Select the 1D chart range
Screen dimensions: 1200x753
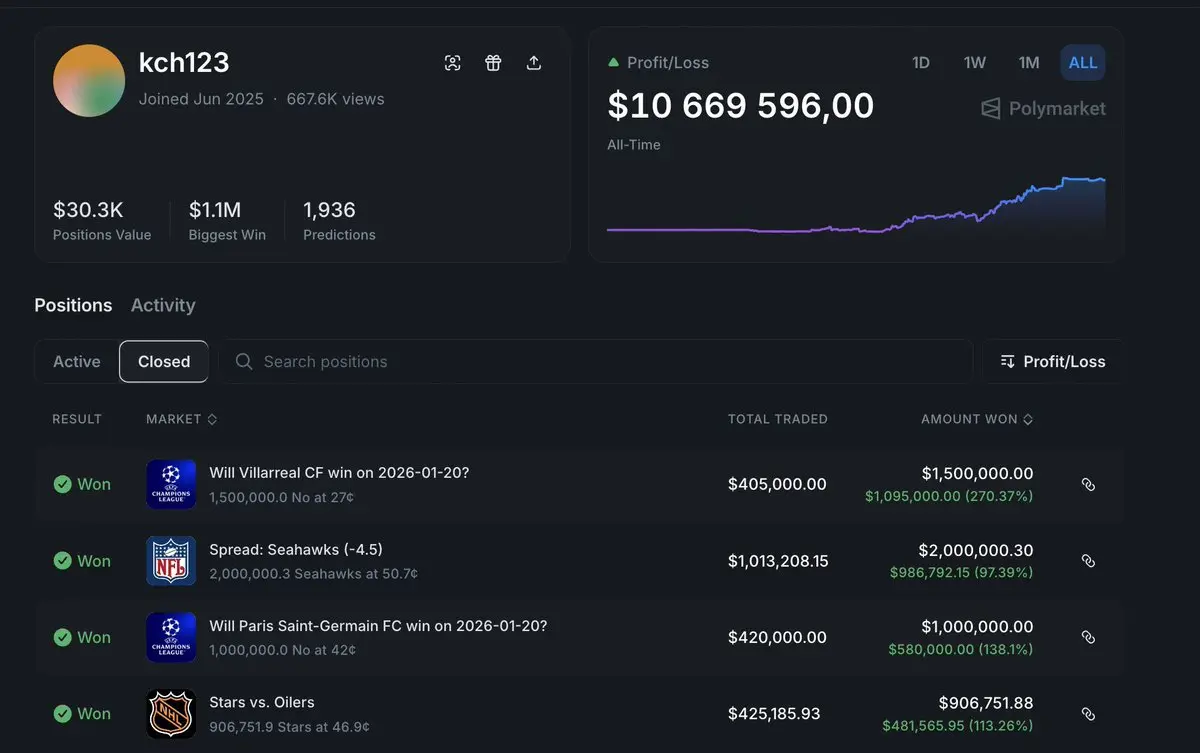click(921, 62)
